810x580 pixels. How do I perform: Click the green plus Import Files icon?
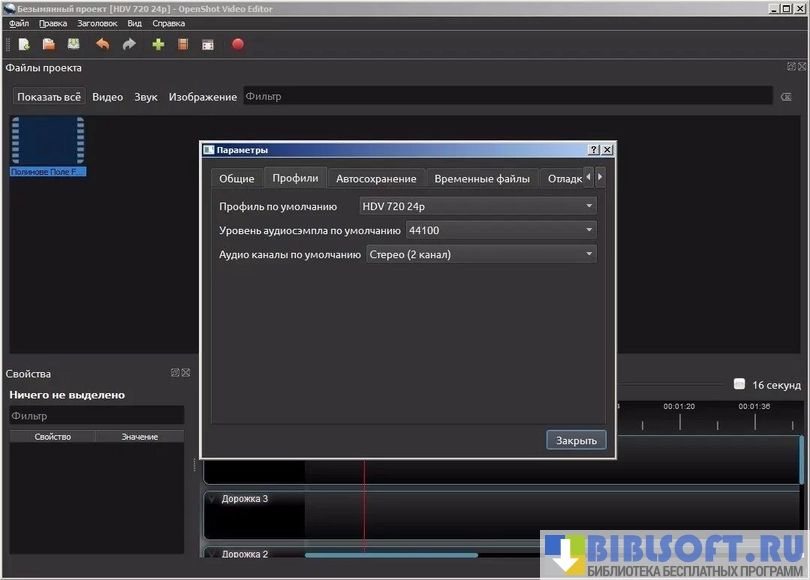coord(158,44)
